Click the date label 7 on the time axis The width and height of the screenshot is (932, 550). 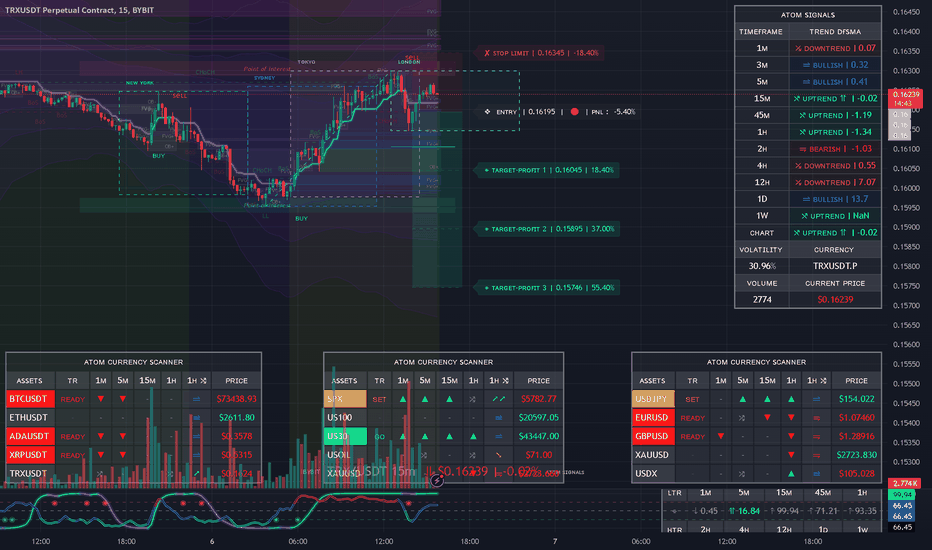tap(555, 541)
